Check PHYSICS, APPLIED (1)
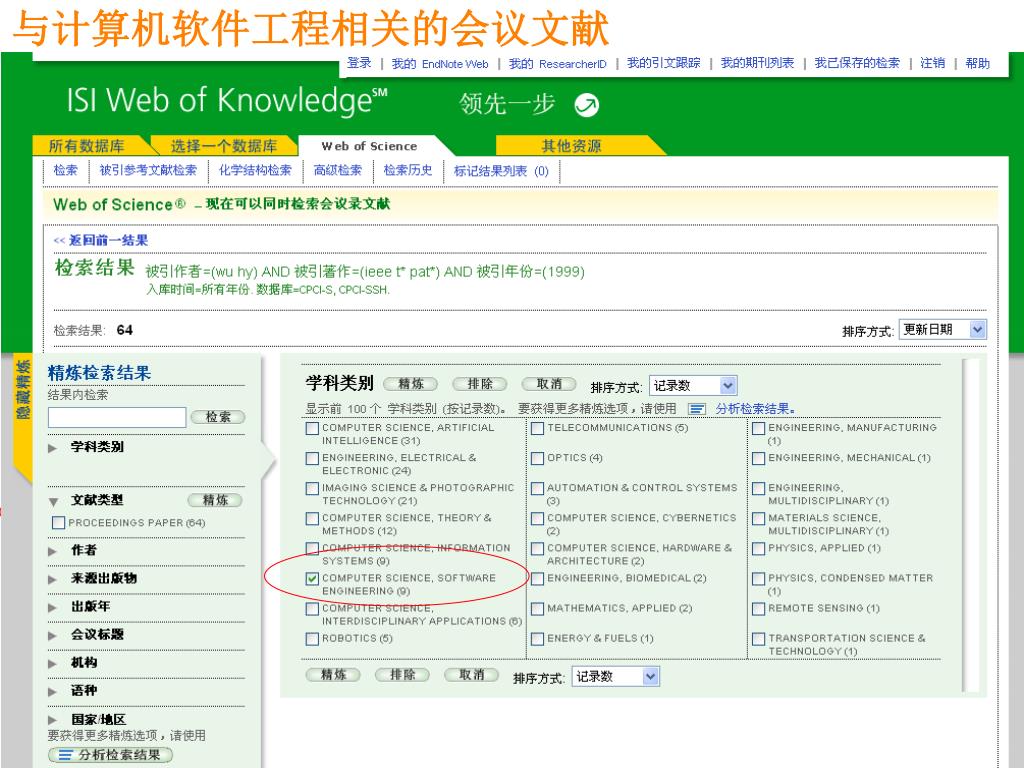Image resolution: width=1024 pixels, height=768 pixels. coord(758,549)
